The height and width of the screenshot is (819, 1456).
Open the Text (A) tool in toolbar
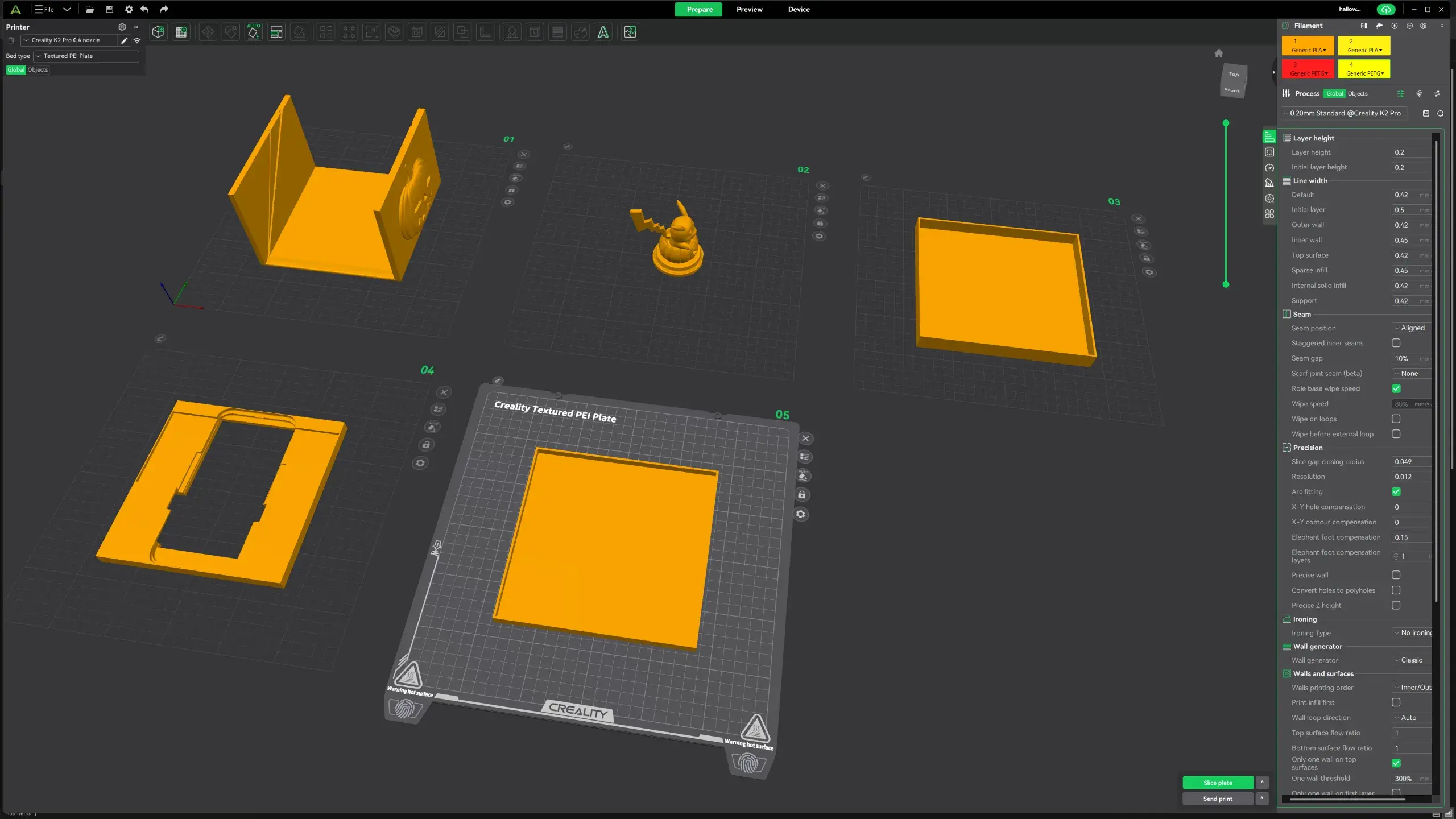(603, 32)
